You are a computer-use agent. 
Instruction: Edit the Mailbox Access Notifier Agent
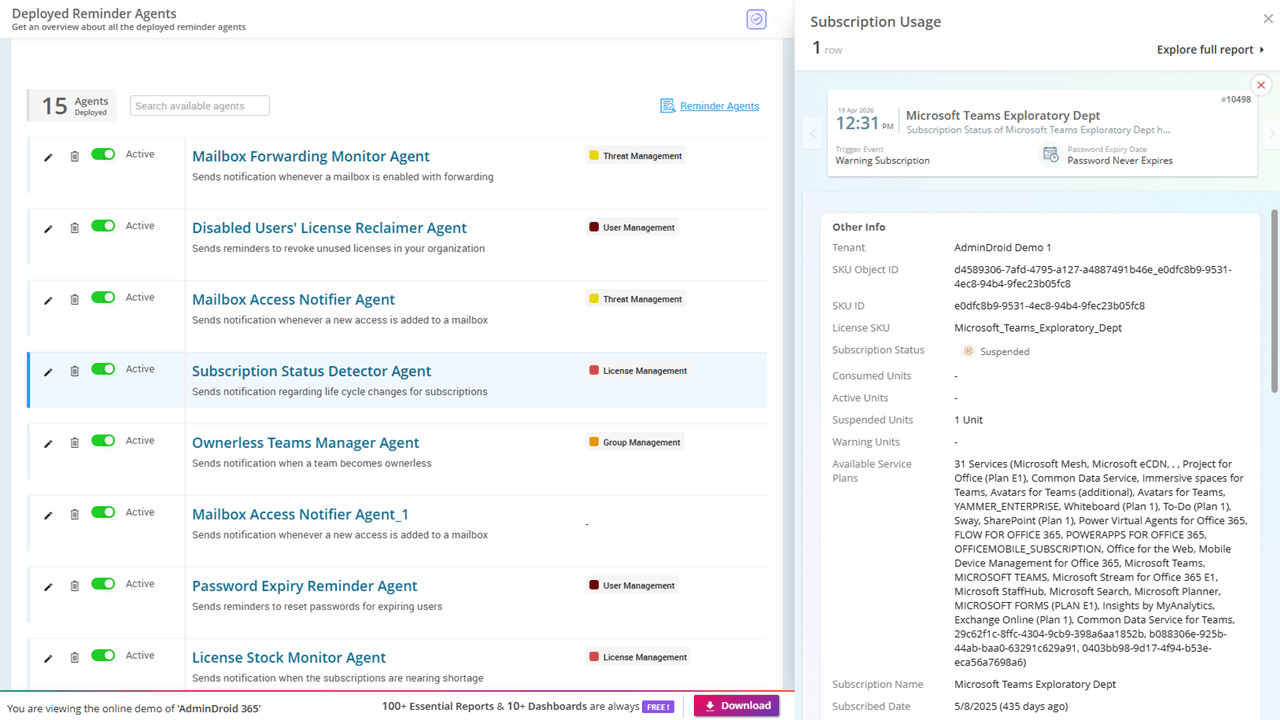pos(48,300)
